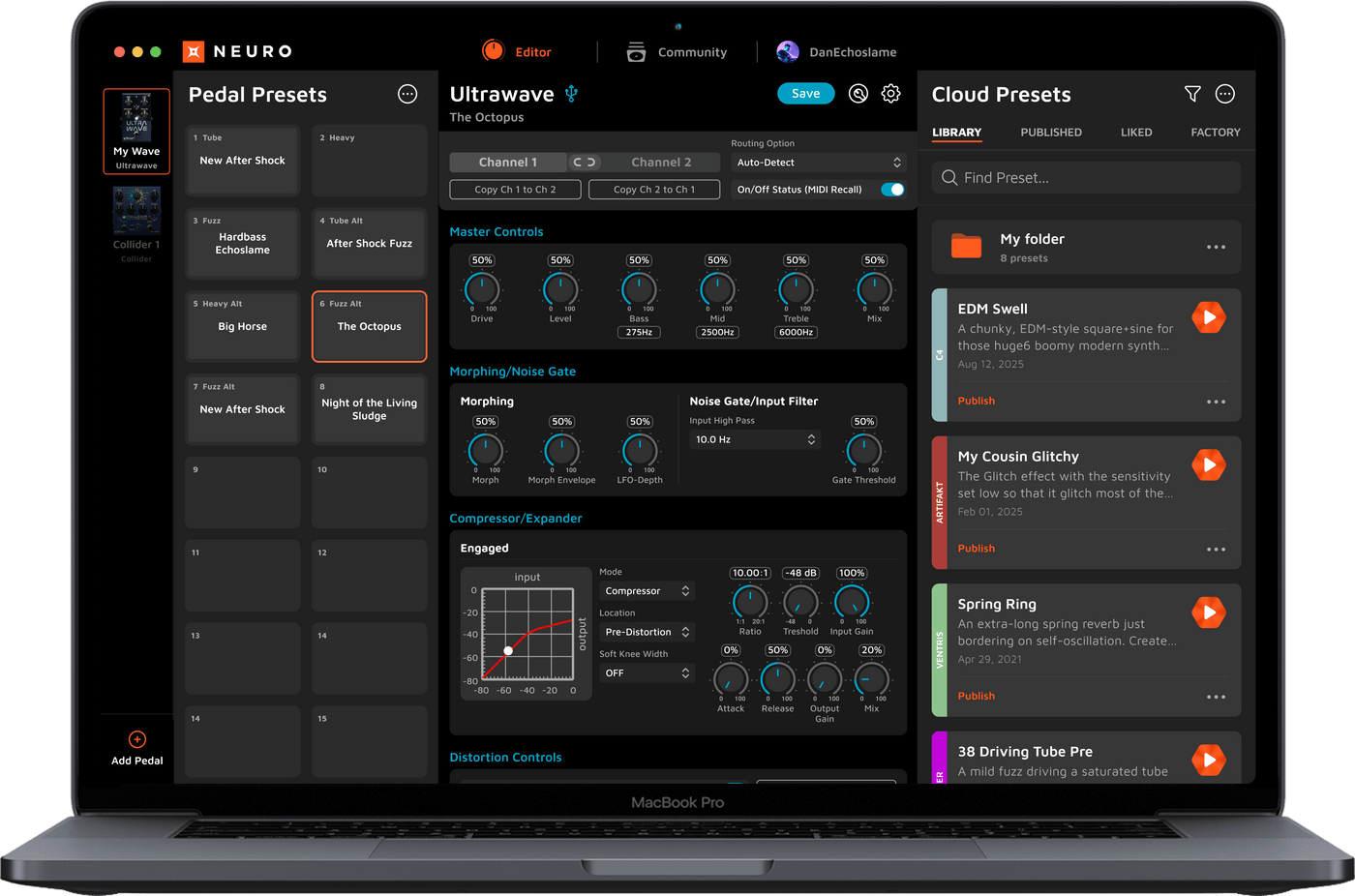
Task: Click the circular icon right of Save
Action: (858, 93)
